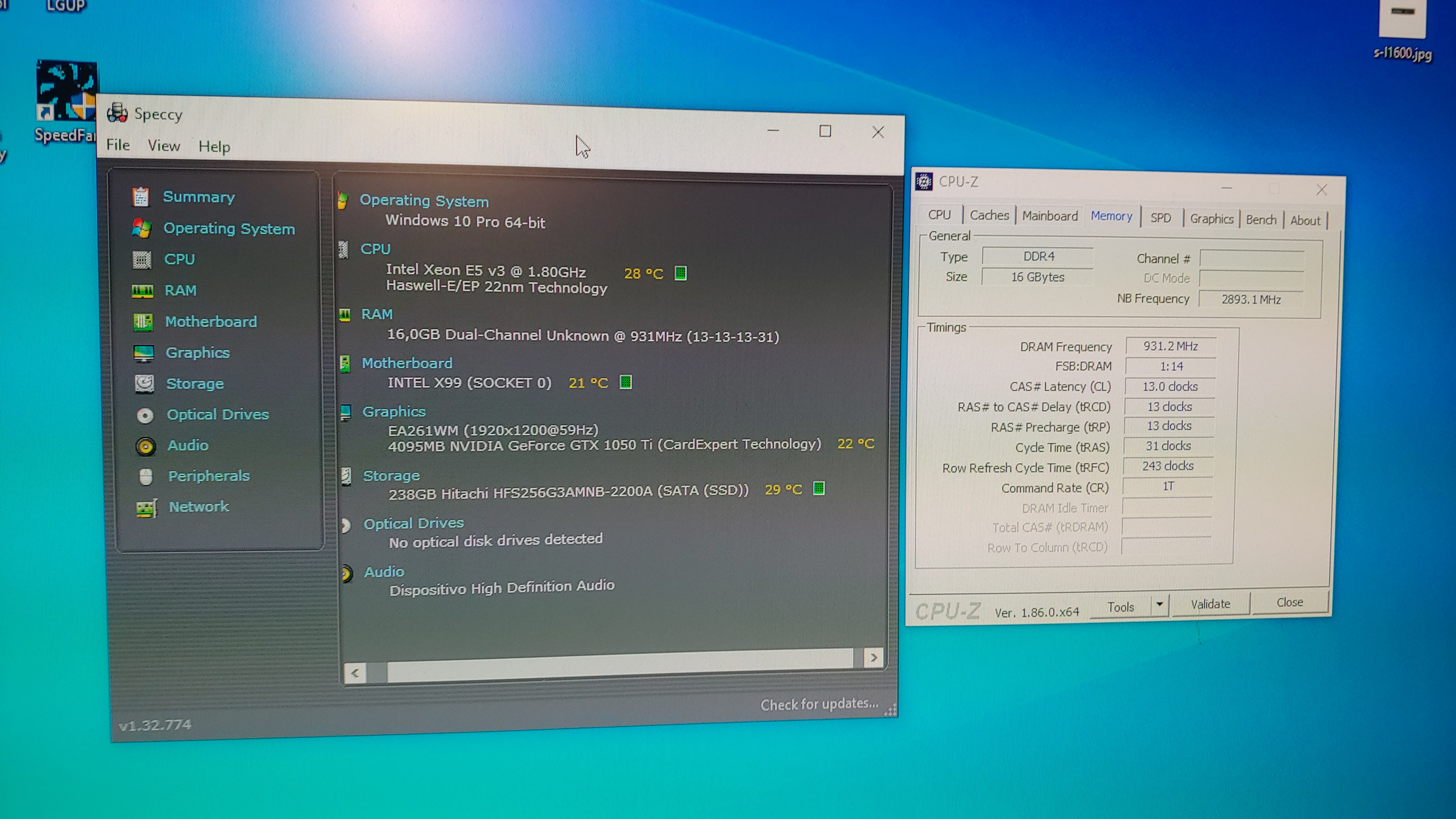
Task: Click the Peripherals mouse icon in sidebar
Action: click(146, 477)
